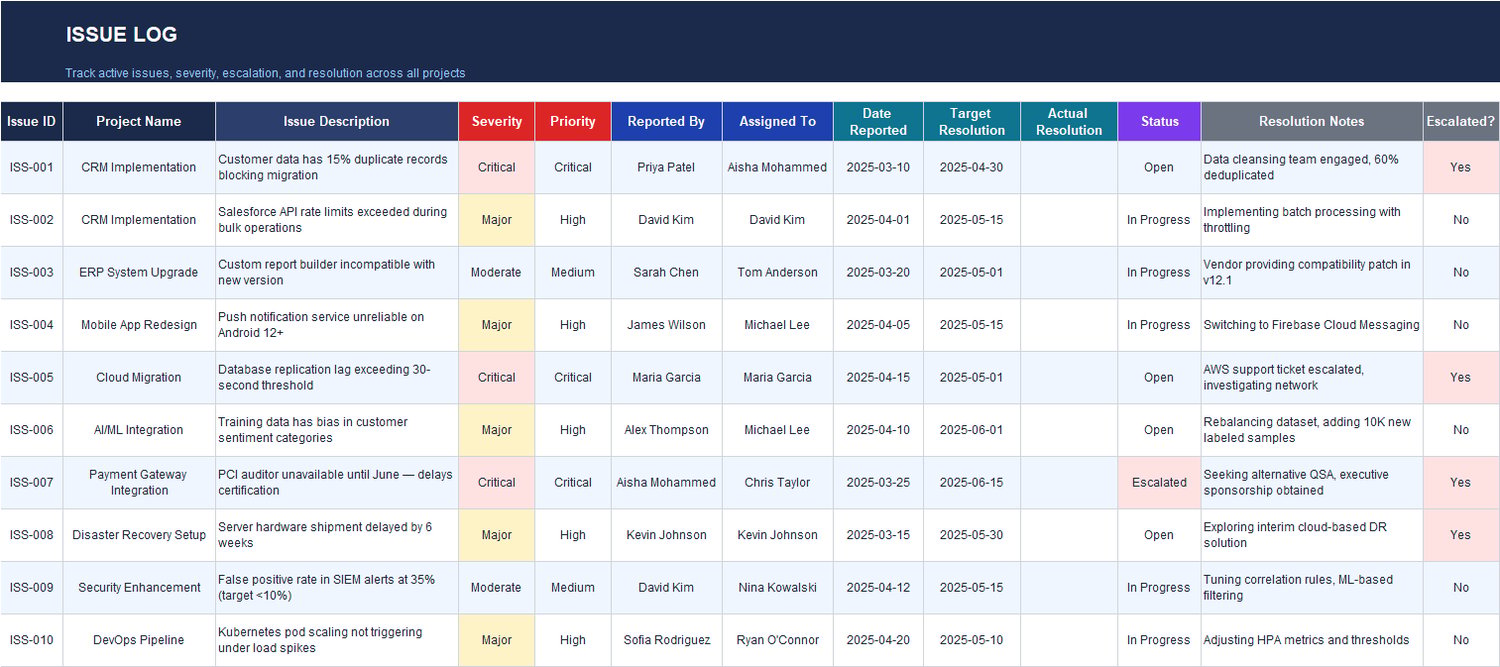1500x667 pixels.
Task: Select the duplicate records issue description
Action: tap(337, 167)
